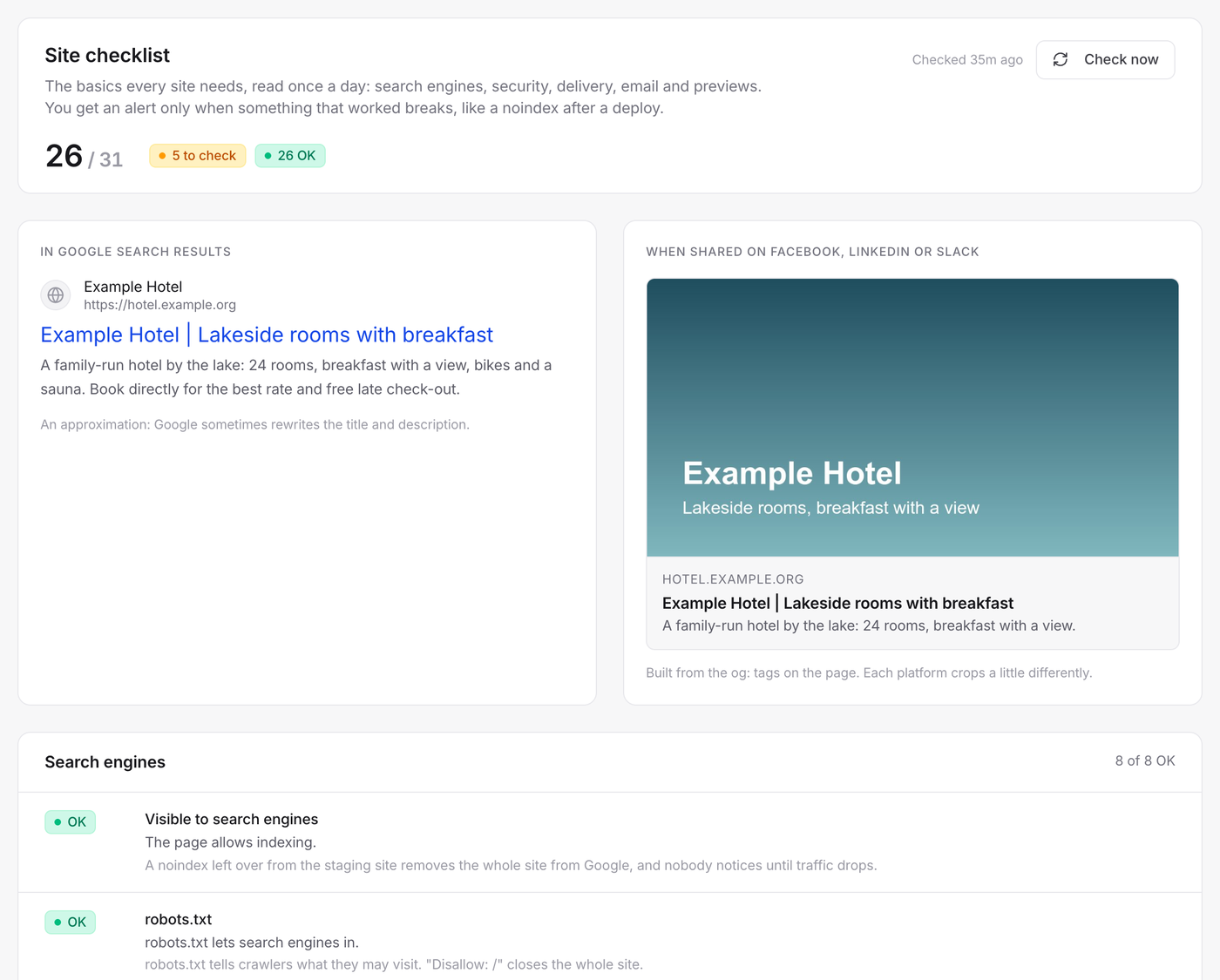The height and width of the screenshot is (980, 1220).
Task: Click the refresh icon in Check now
Action: [x=1061, y=59]
